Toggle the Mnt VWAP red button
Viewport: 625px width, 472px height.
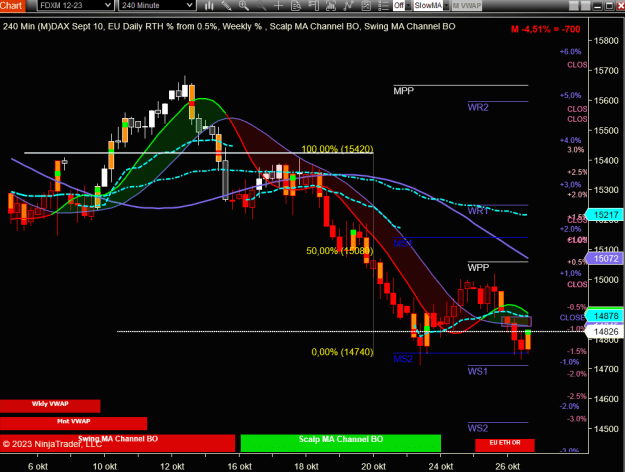[x=73, y=423]
